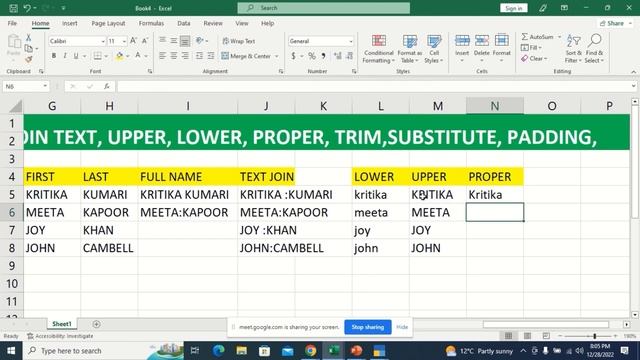
Task: Switch to the Data tab
Action: point(184,23)
